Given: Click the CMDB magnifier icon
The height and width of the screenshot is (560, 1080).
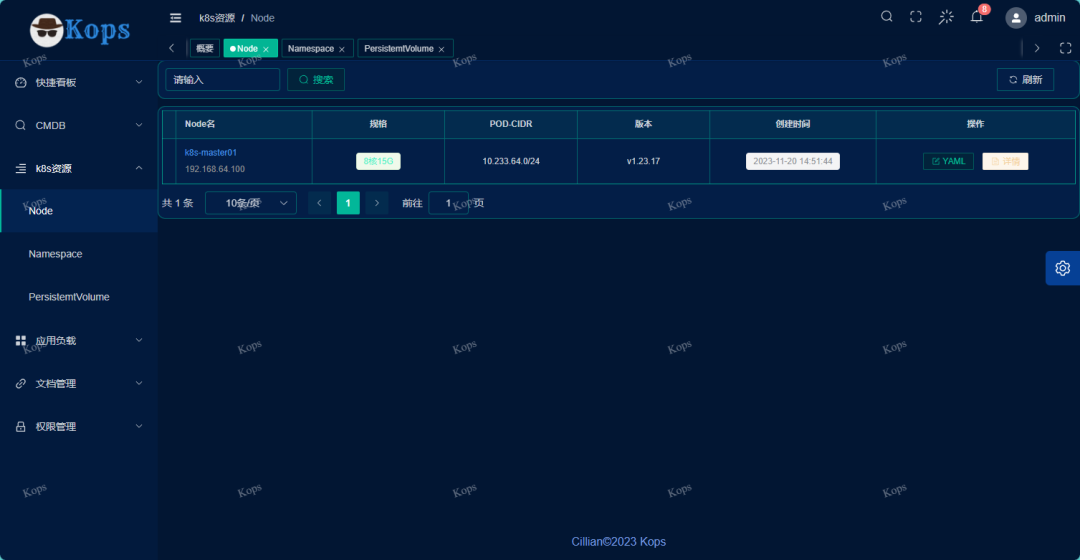Looking at the screenshot, I should 21,125.
